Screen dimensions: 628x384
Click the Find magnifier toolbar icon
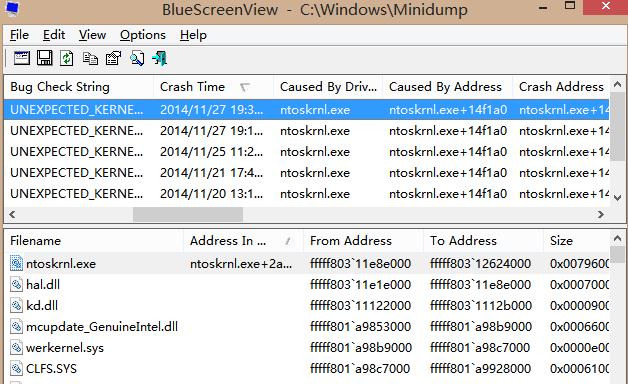137,58
